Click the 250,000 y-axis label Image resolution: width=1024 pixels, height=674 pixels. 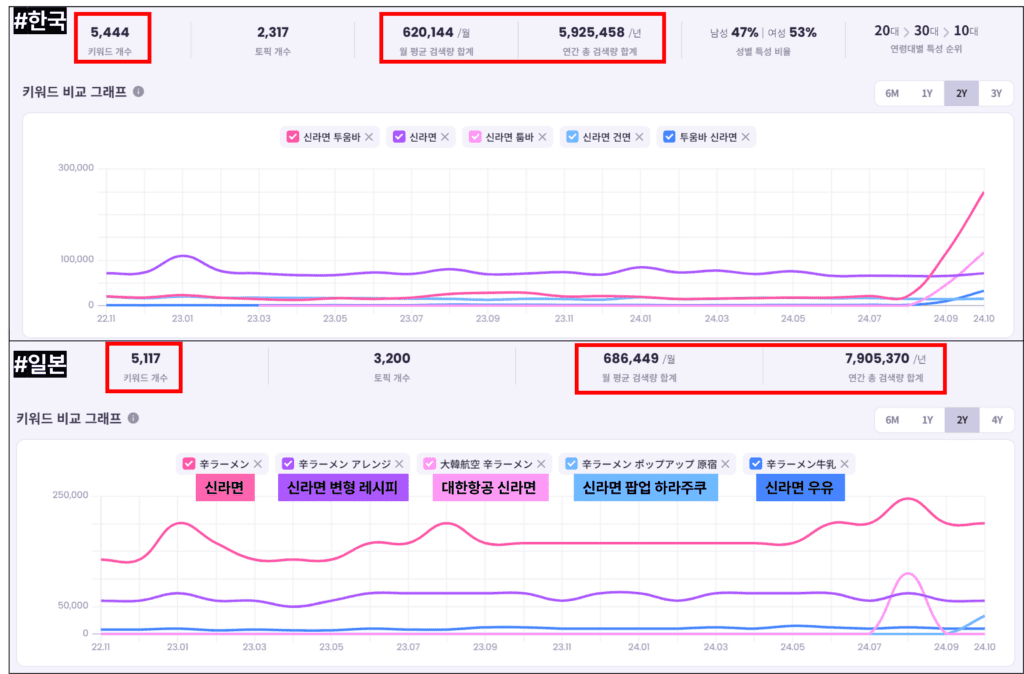(x=71, y=495)
